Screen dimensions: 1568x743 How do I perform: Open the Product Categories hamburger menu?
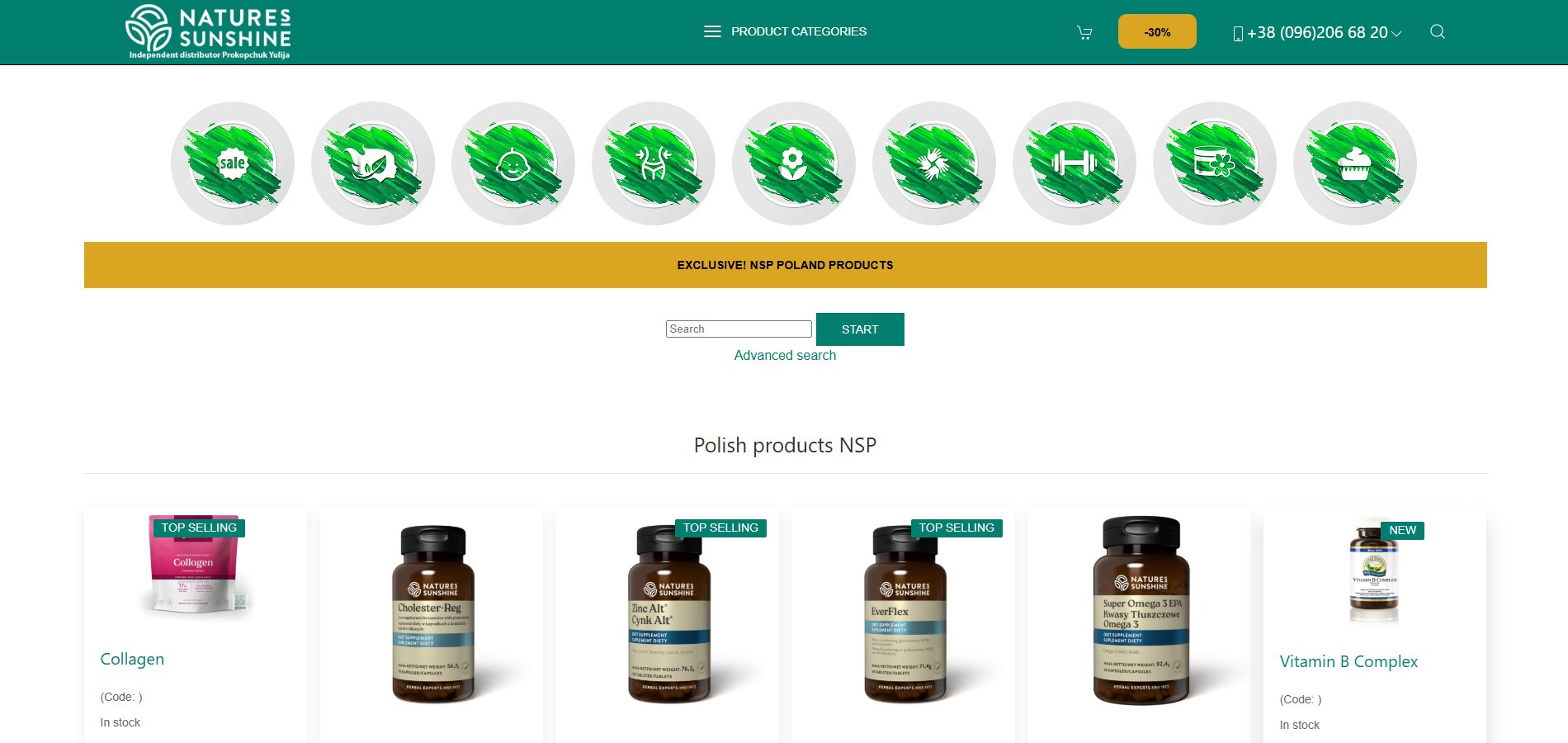coord(785,31)
